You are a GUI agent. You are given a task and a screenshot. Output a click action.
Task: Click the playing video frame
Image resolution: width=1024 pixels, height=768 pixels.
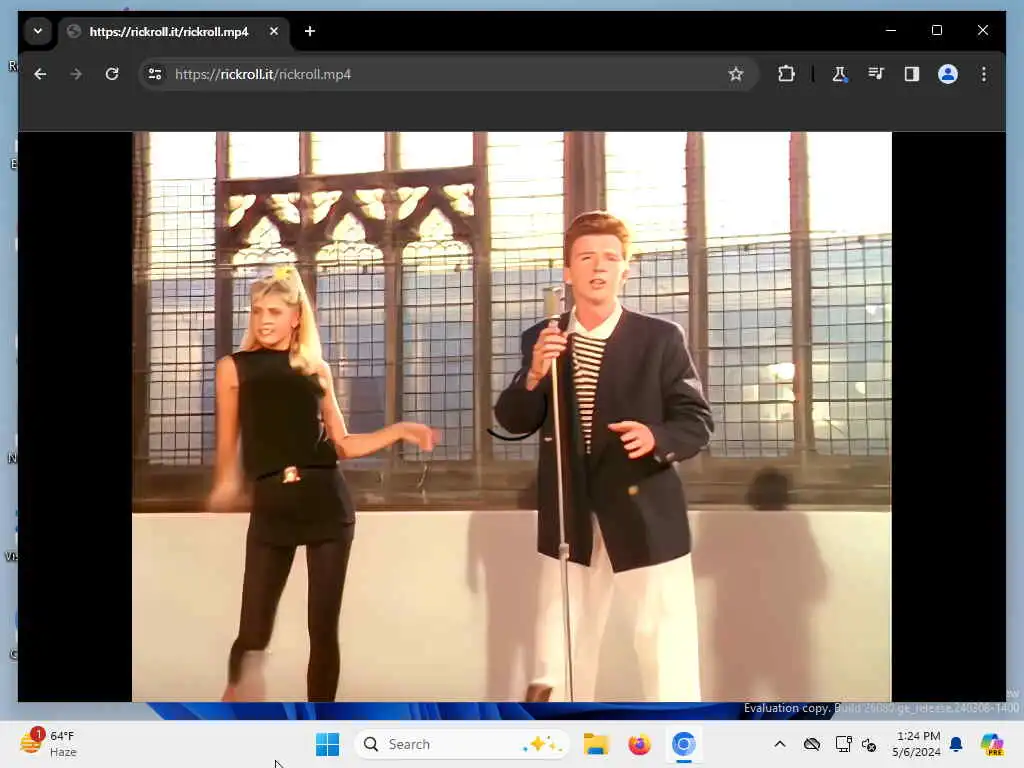point(511,417)
